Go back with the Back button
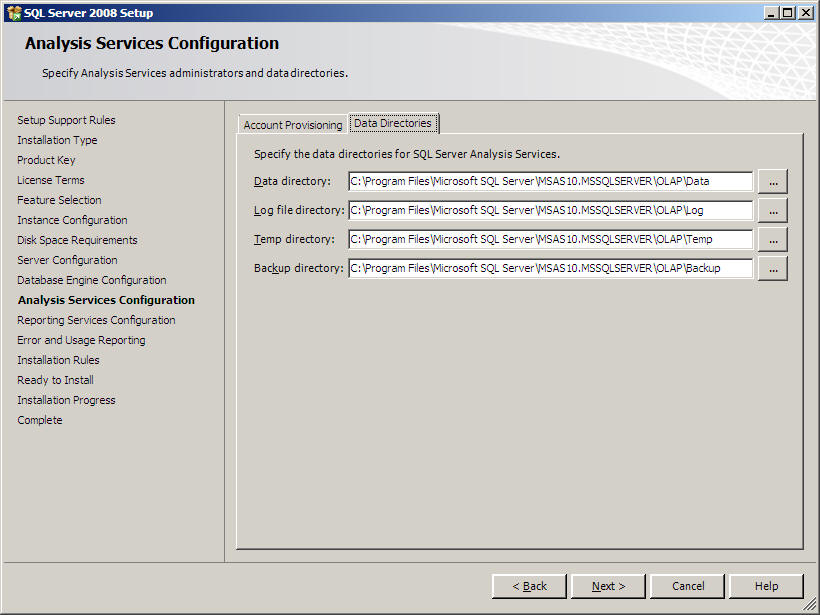 (x=529, y=586)
